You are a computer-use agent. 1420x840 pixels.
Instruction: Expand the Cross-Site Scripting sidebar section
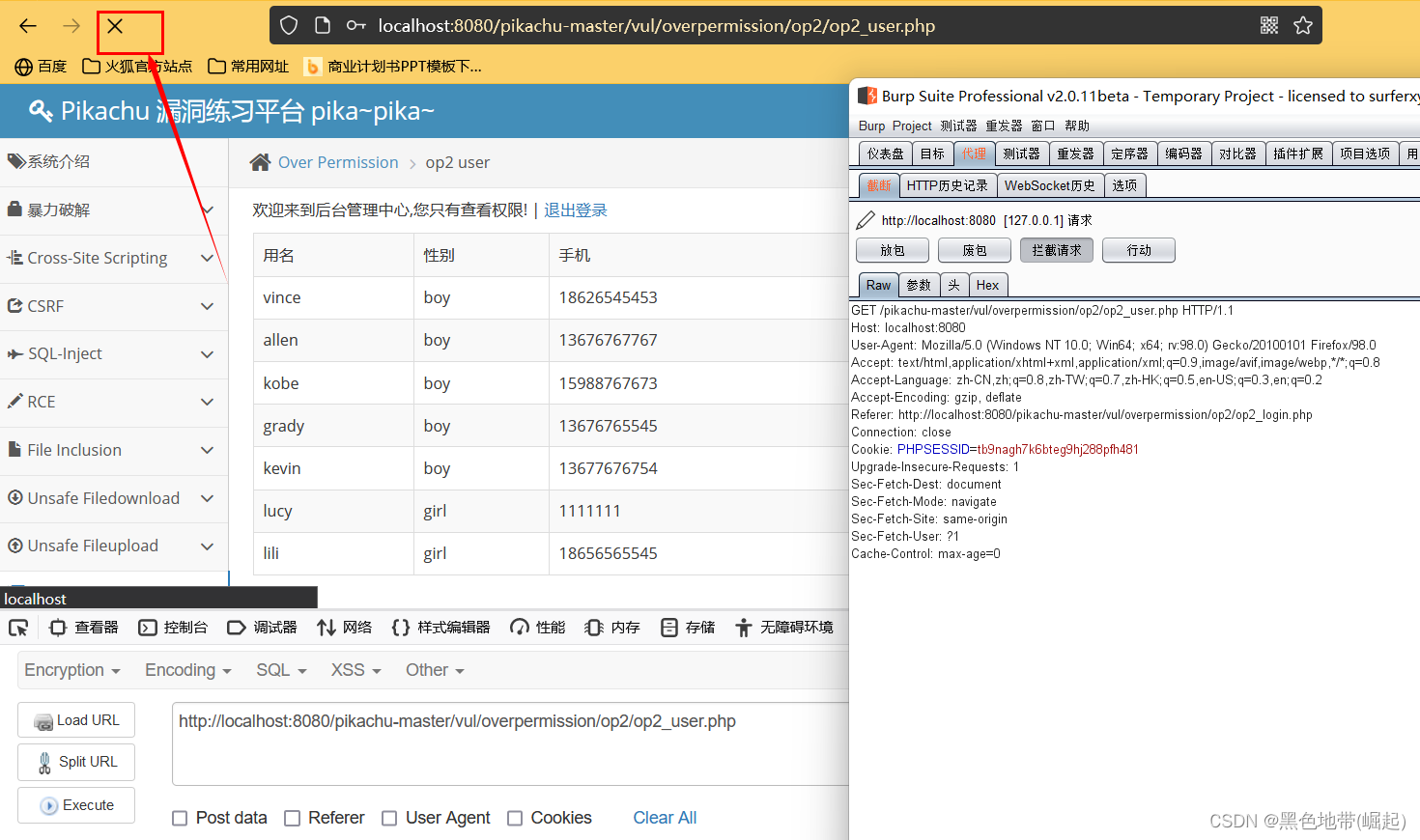(x=114, y=259)
